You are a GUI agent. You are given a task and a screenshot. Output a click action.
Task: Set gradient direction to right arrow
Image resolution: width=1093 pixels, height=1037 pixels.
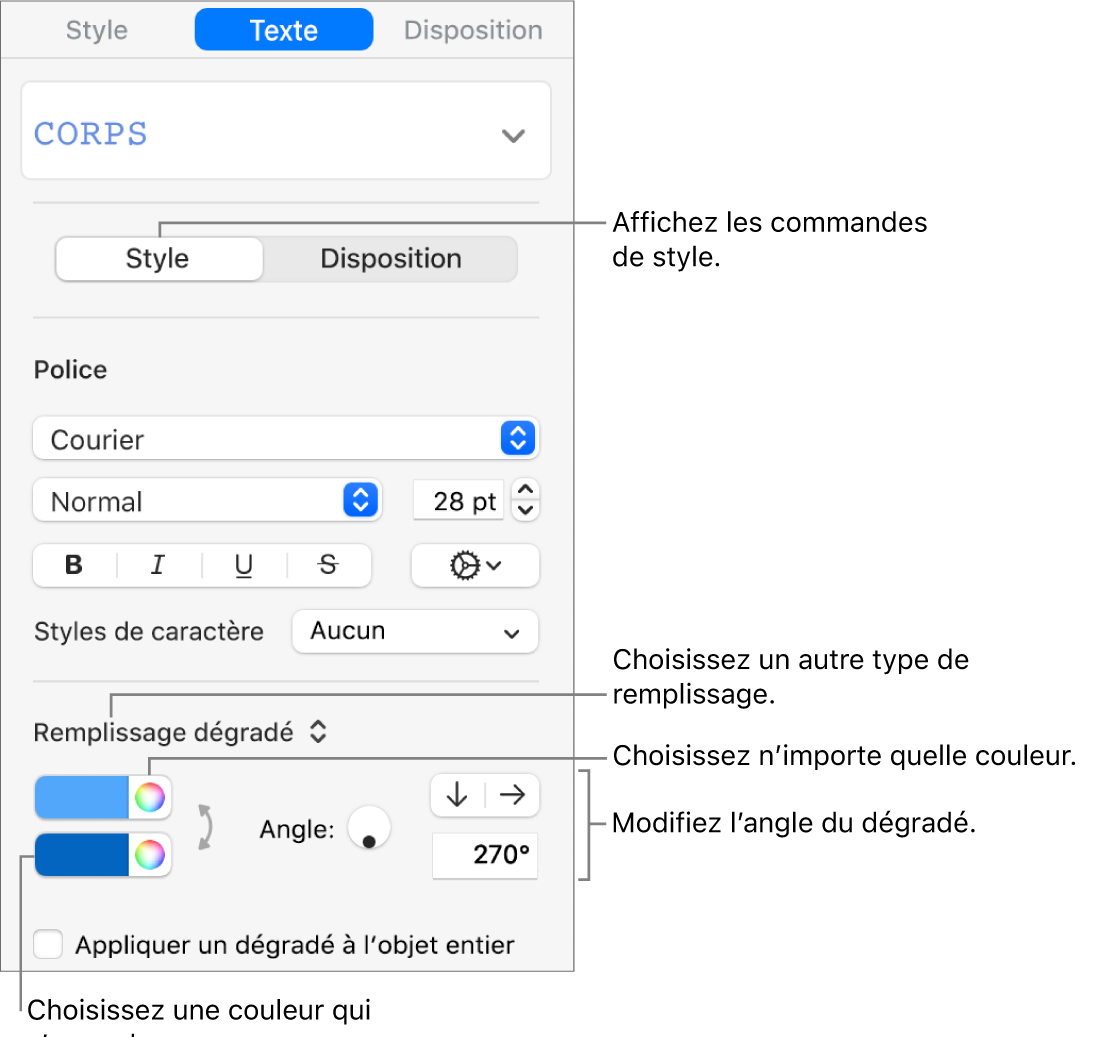click(512, 795)
